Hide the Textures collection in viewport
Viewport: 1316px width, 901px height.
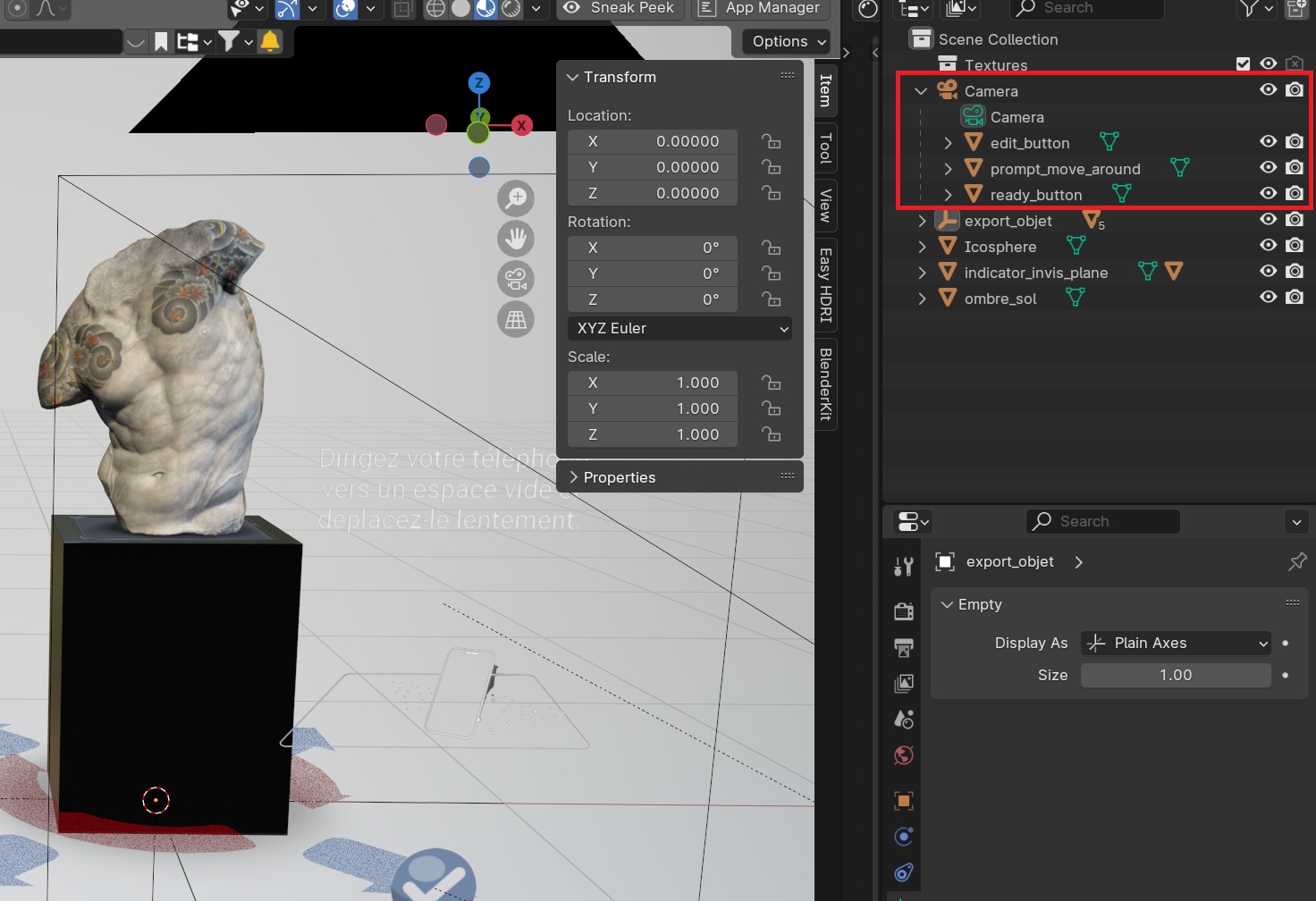pyautogui.click(x=1268, y=63)
